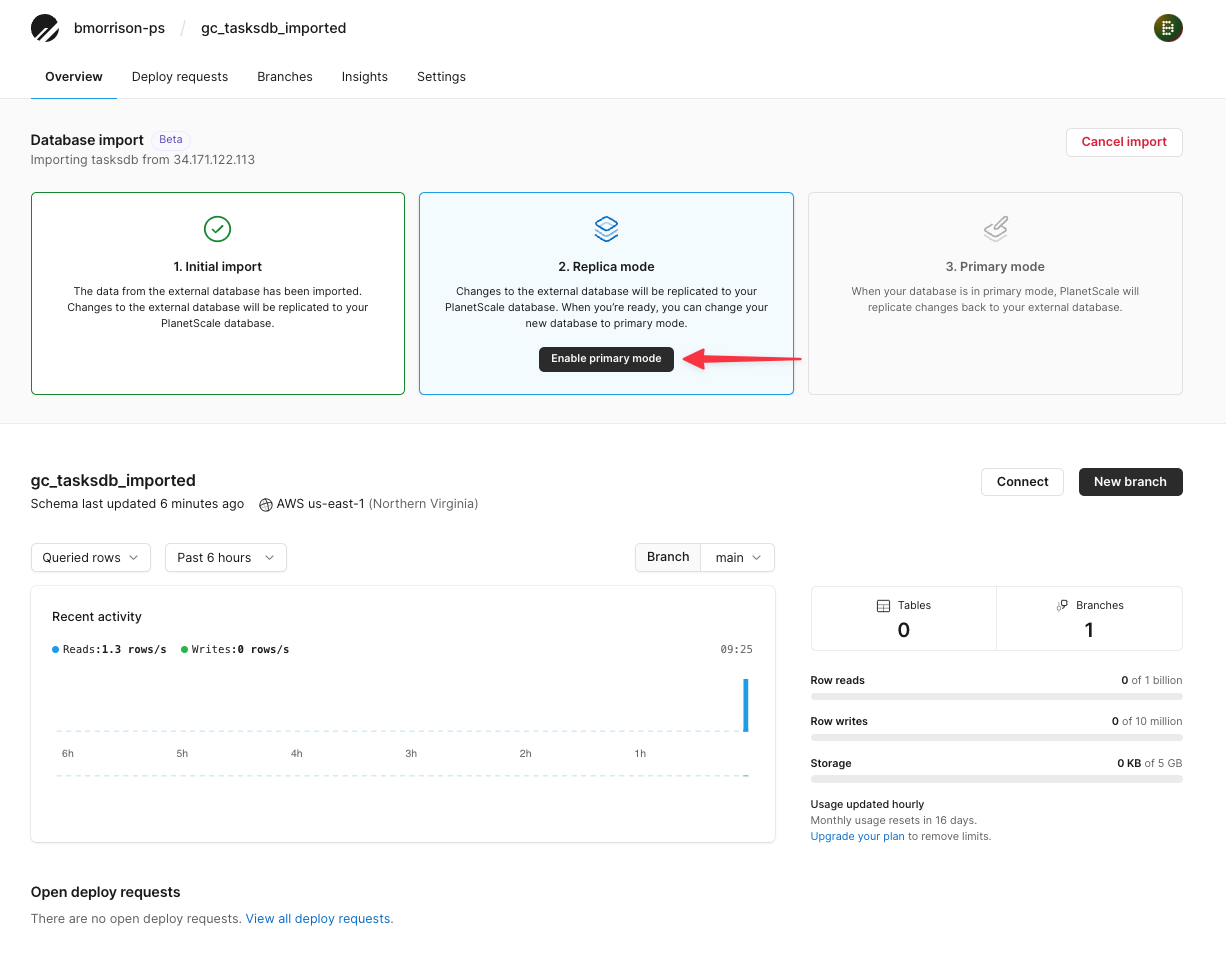Click the Row reads usage bar

click(996, 696)
